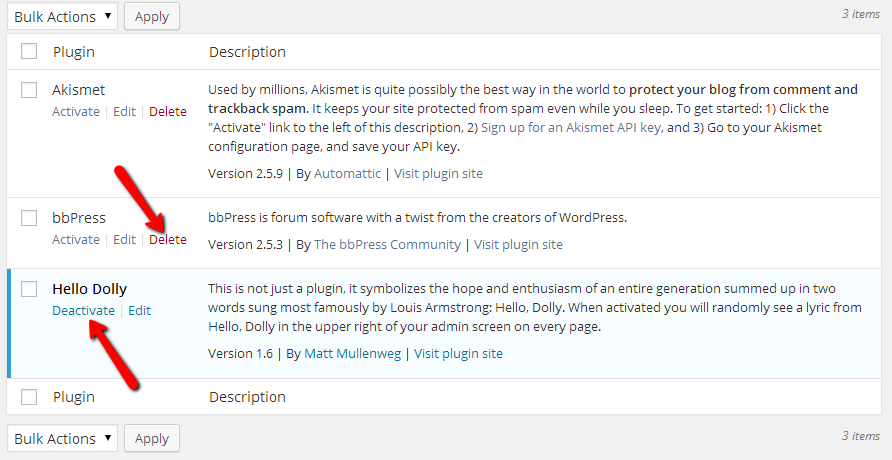Edit the Akismet plugin
This screenshot has width=892, height=460.
point(124,112)
